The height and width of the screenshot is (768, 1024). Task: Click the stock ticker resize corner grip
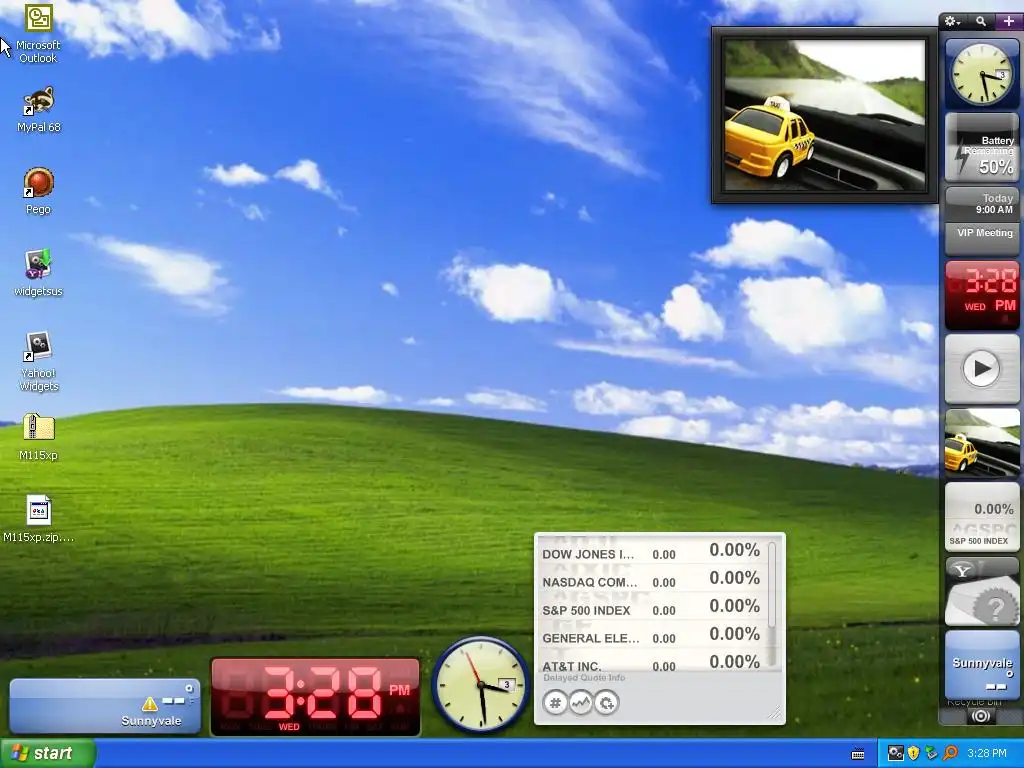775,714
